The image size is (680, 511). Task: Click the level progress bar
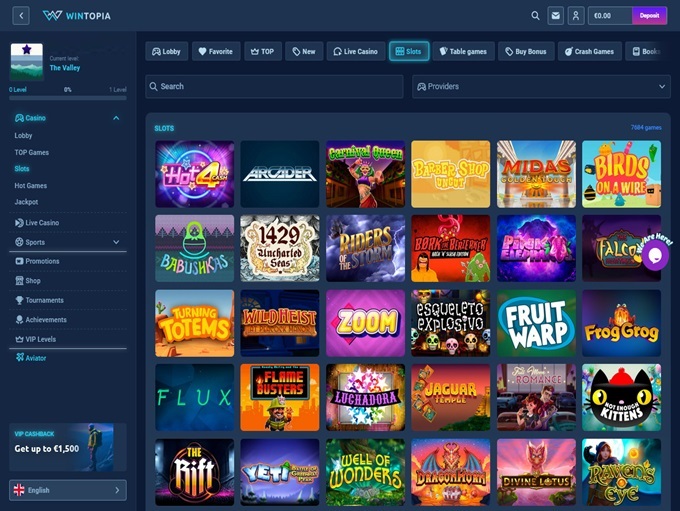(68, 97)
